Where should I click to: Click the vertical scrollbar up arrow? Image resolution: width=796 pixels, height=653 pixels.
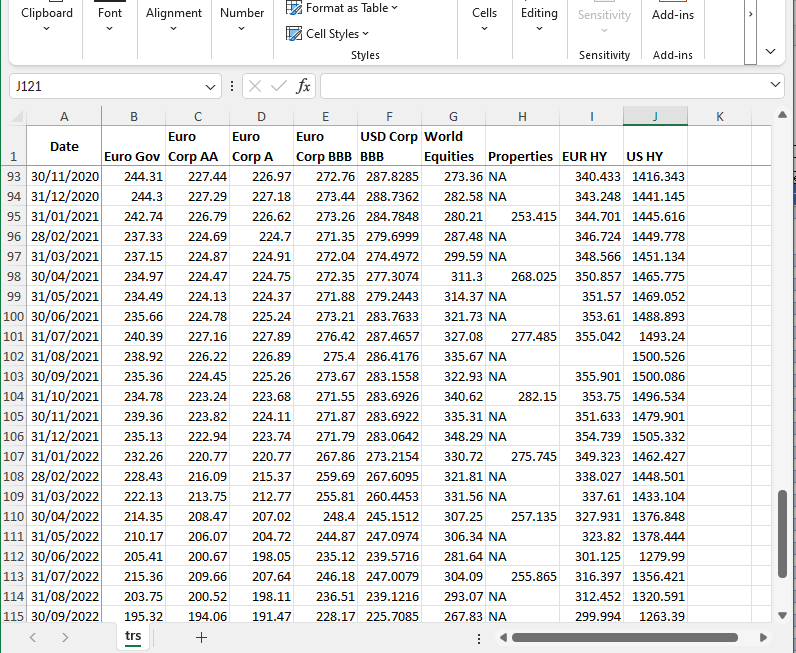click(782, 115)
